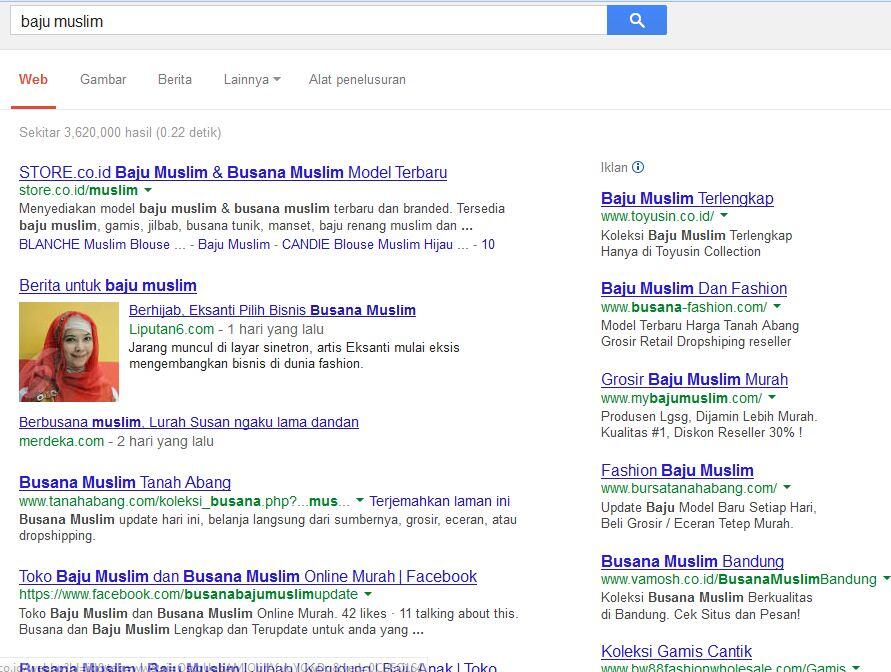
Task: Expand arrow beside www.toyusin.co.id URL
Action: [x=724, y=215]
